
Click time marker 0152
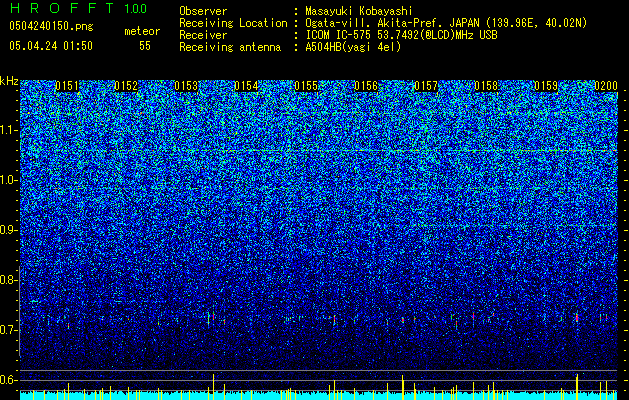(x=126, y=86)
